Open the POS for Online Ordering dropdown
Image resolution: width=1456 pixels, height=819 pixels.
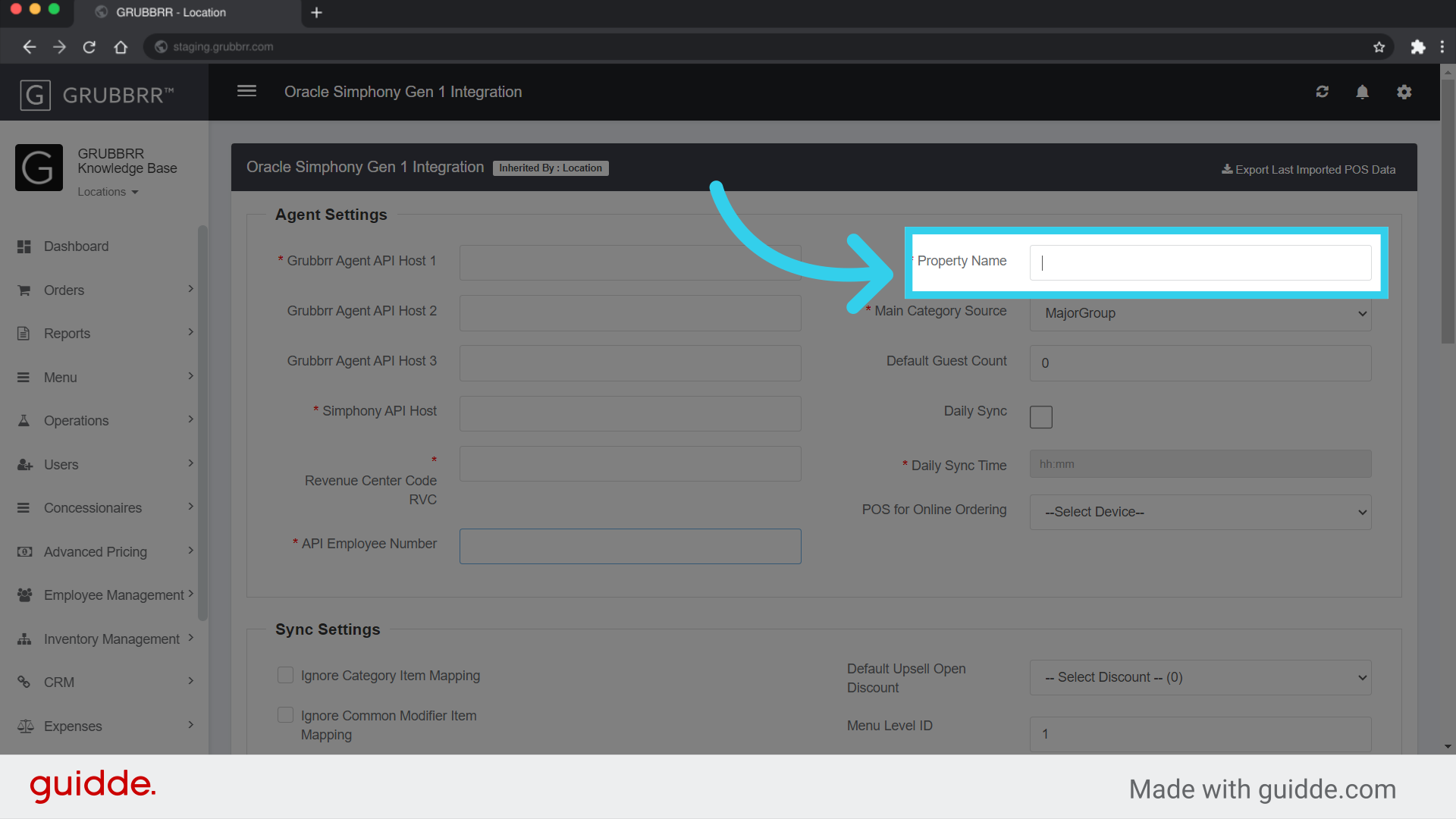(x=1200, y=513)
